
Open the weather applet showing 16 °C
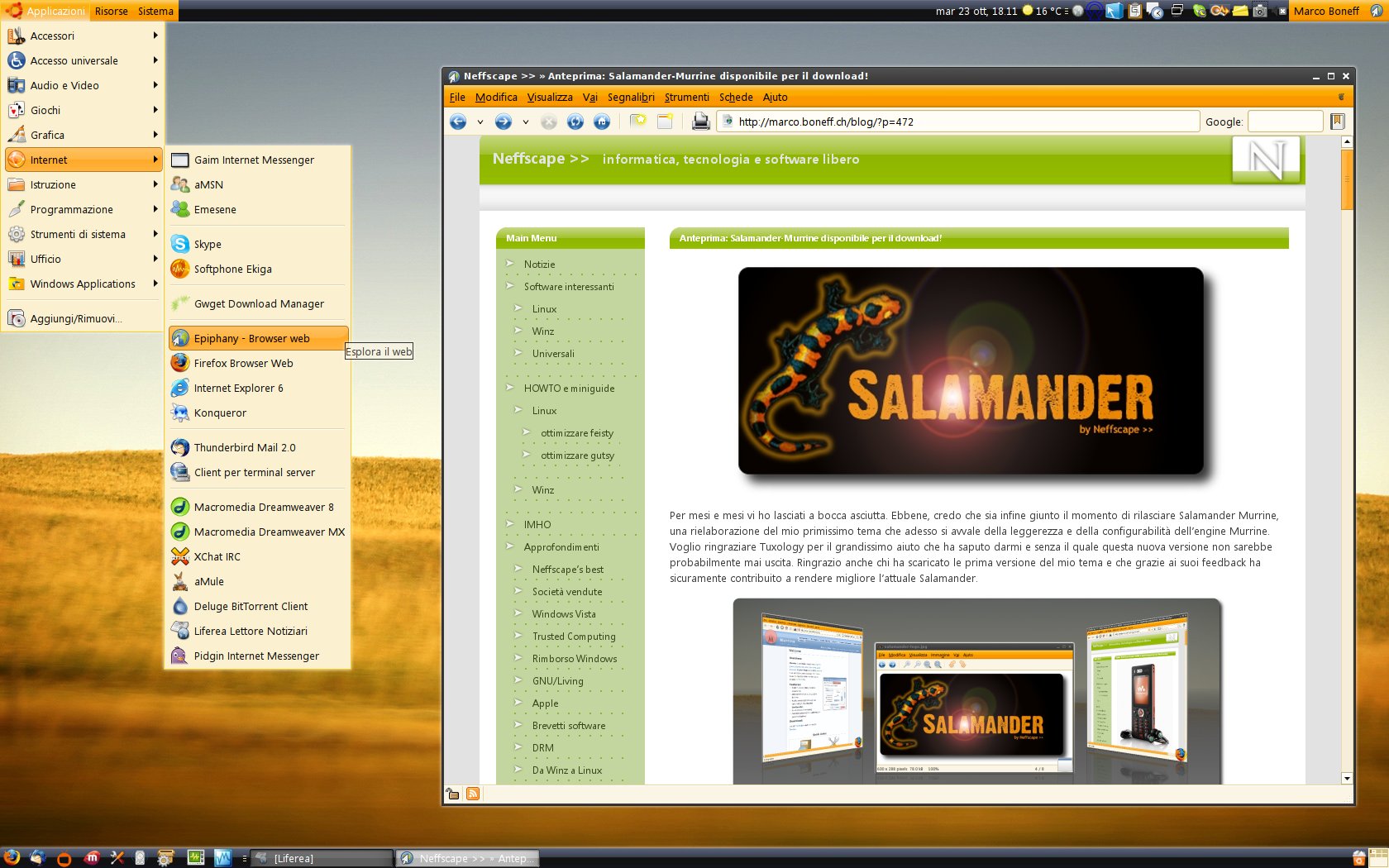click(1044, 11)
